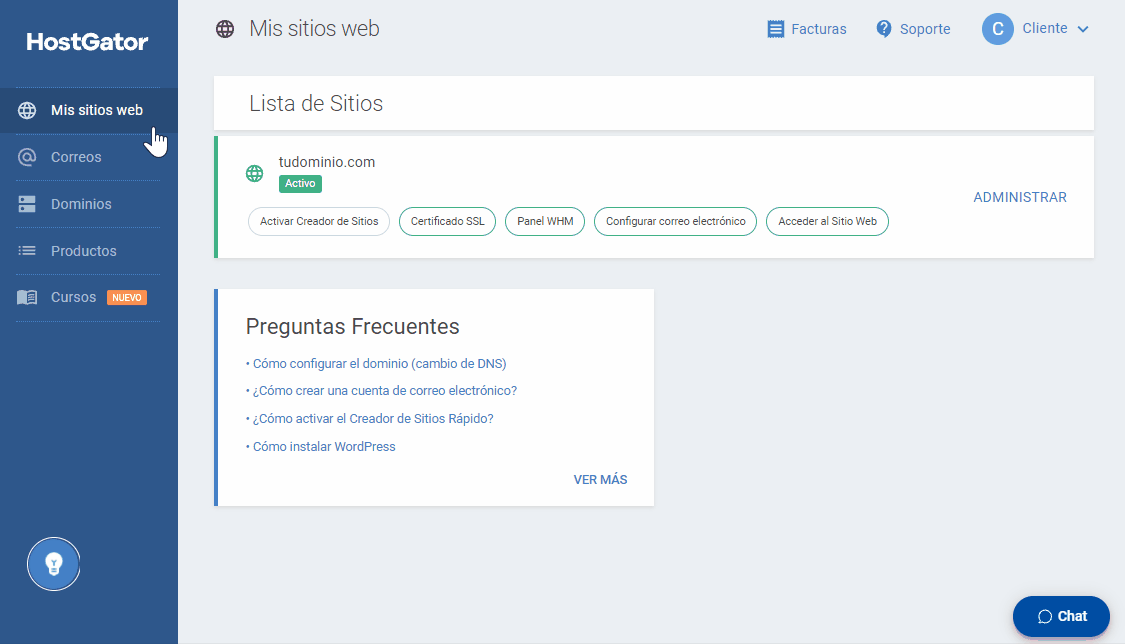Screen dimensions: 1125x644
Task: Click the Mis sitios web page title
Action: [314, 29]
